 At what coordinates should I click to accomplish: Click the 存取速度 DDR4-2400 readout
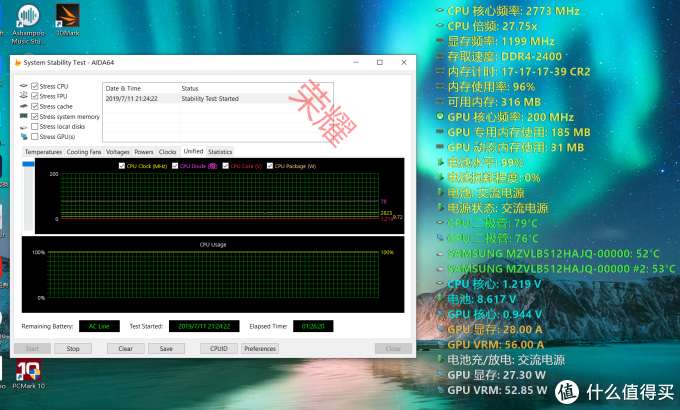pos(504,56)
